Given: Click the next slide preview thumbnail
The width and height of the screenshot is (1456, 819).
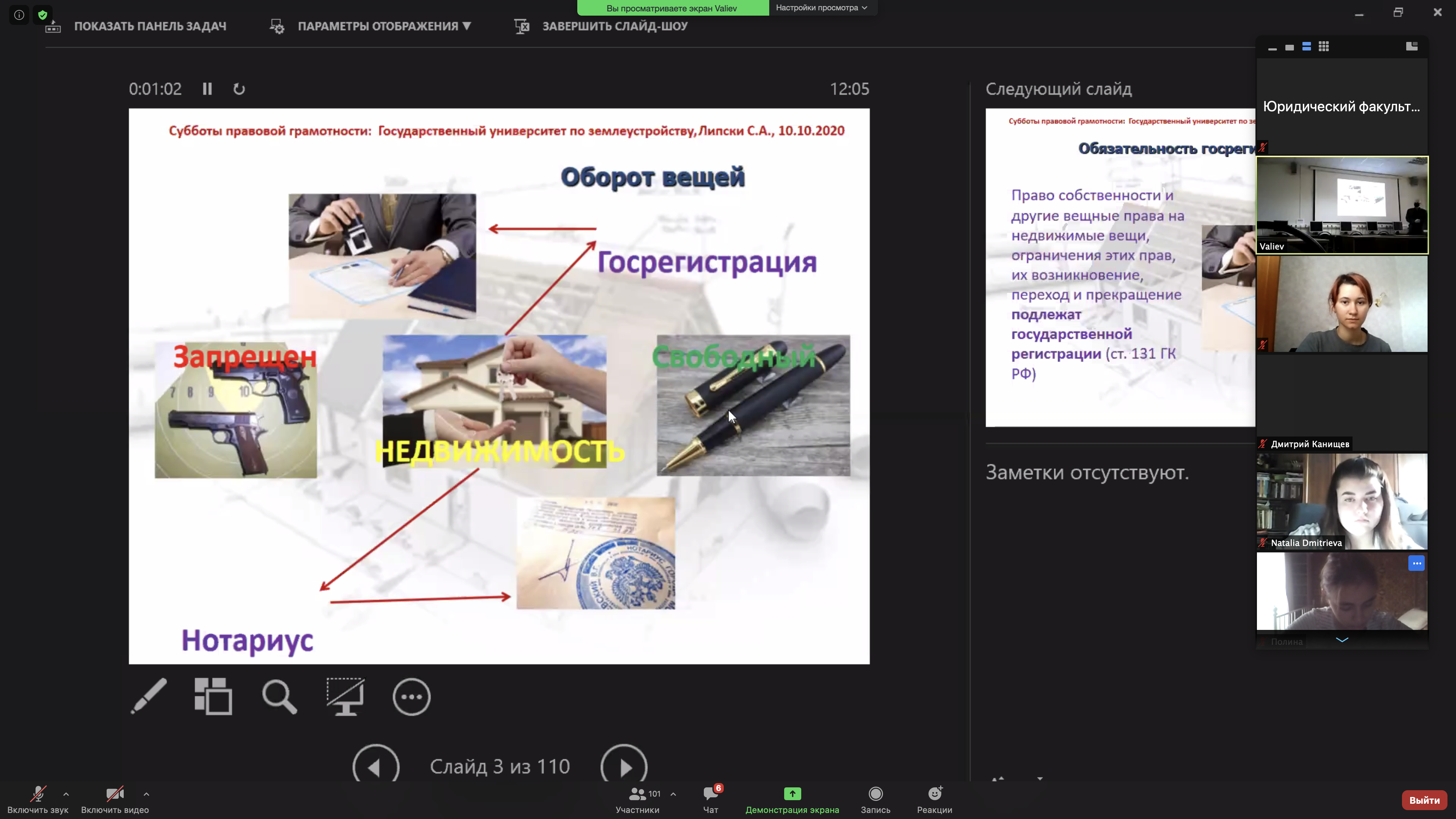Looking at the screenshot, I should (1120, 267).
